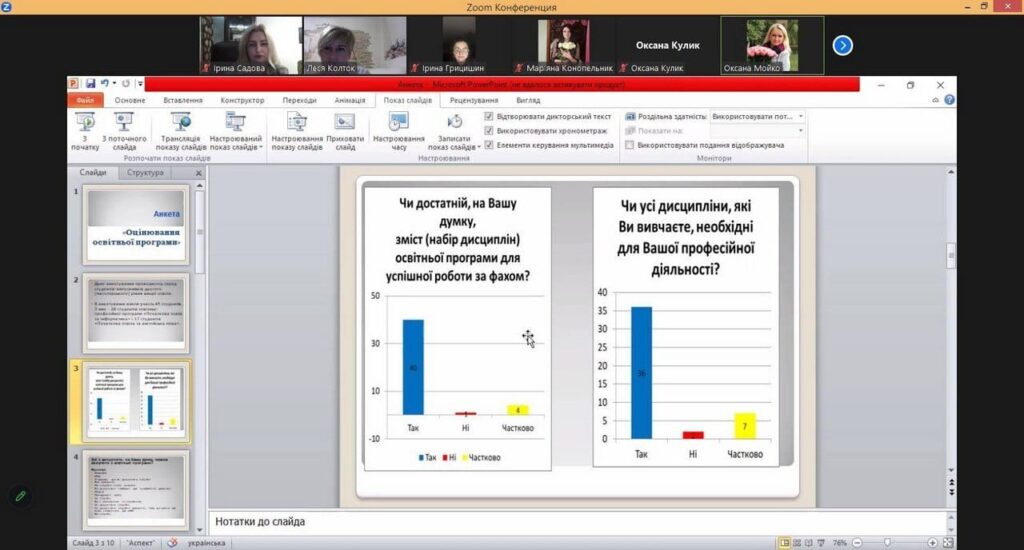
Task: Show more Zoom participants with arrow button
Action: [842, 45]
